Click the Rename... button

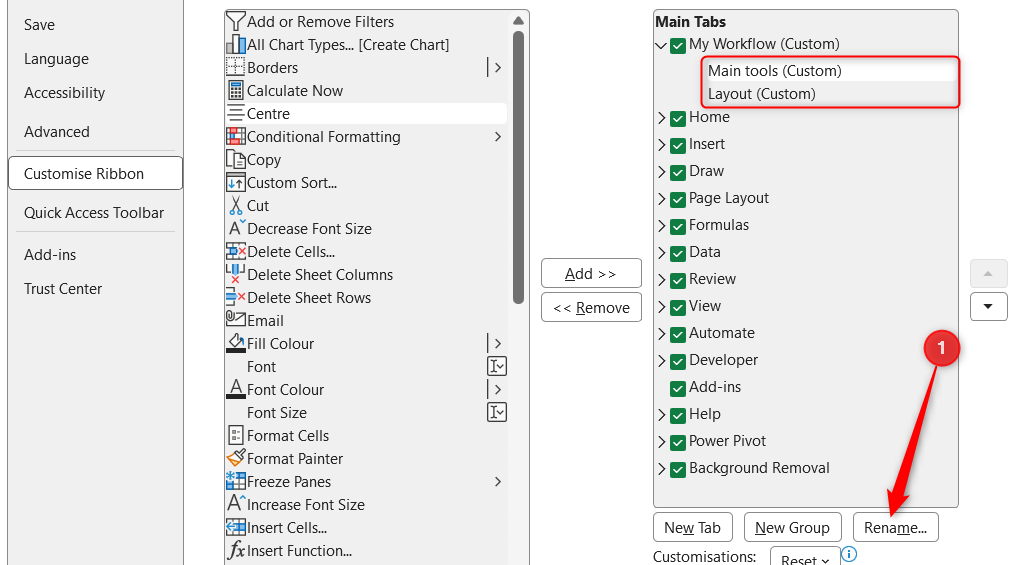coord(895,527)
